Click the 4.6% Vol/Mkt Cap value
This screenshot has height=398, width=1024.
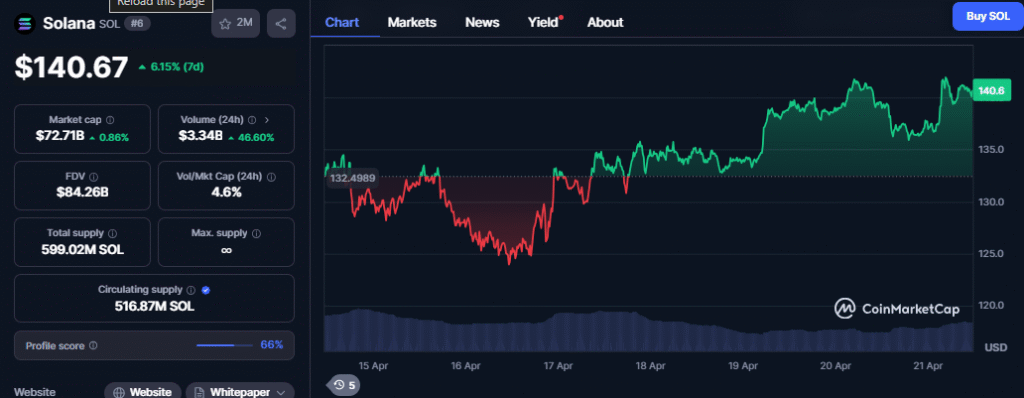pos(227,193)
